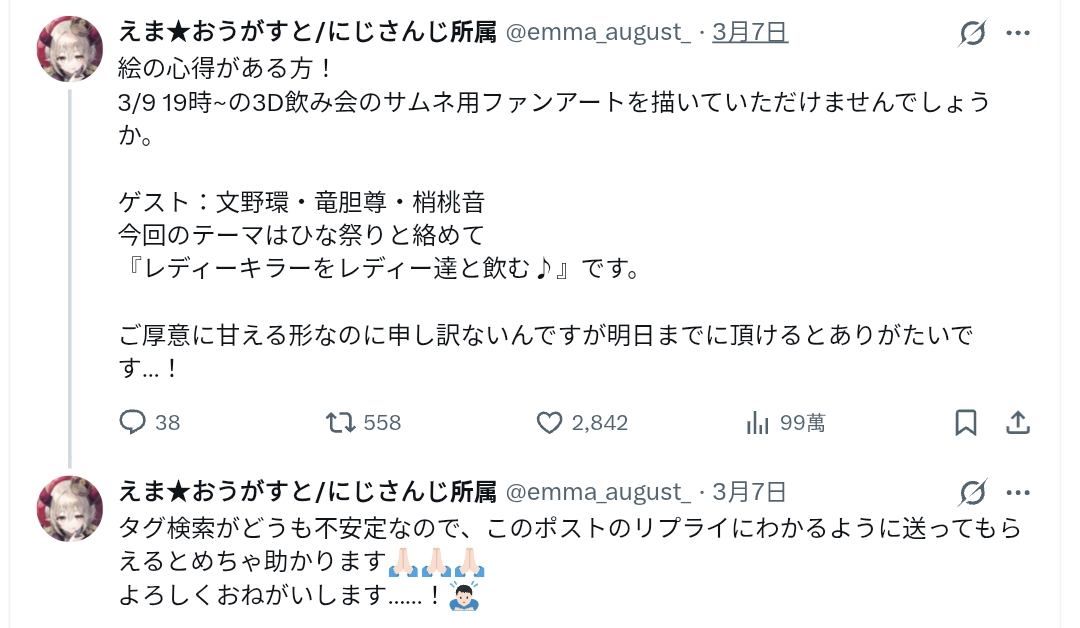Click second post's profile avatar
This screenshot has width=1080, height=628.
coord(70,509)
